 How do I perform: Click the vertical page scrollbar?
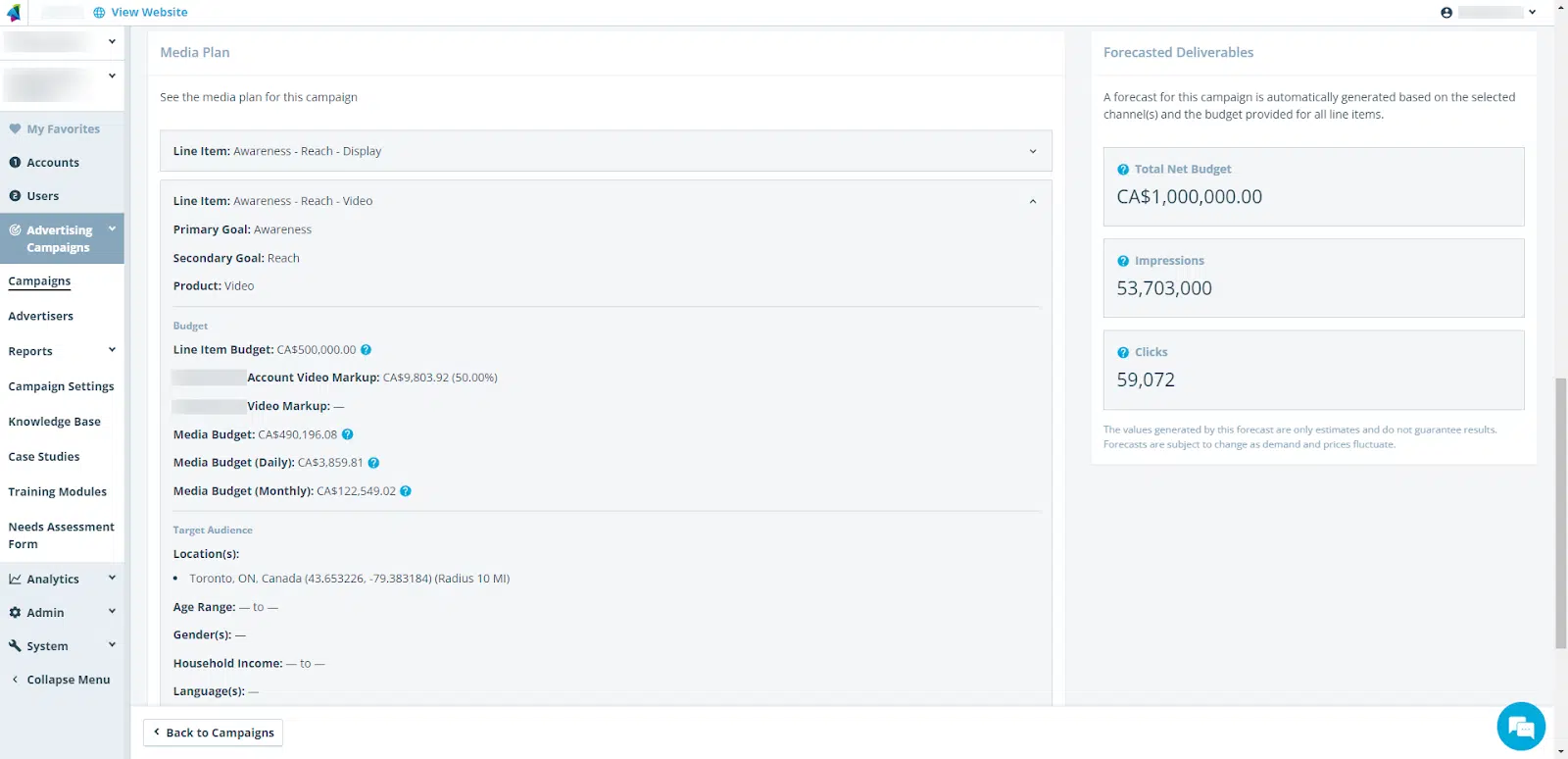click(1560, 510)
